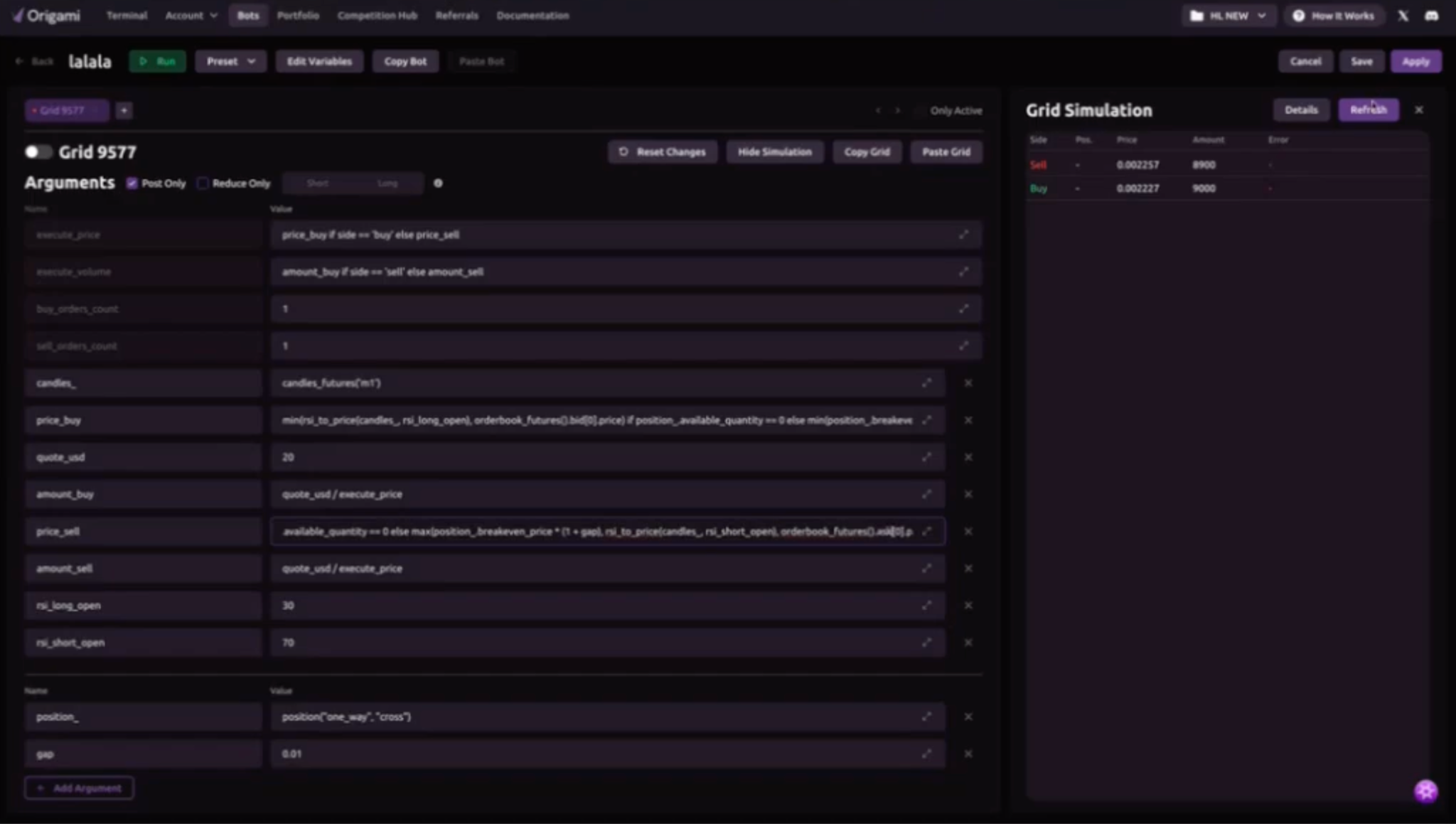Click the Copy Bot button
This screenshot has width=1456, height=824.
[405, 61]
